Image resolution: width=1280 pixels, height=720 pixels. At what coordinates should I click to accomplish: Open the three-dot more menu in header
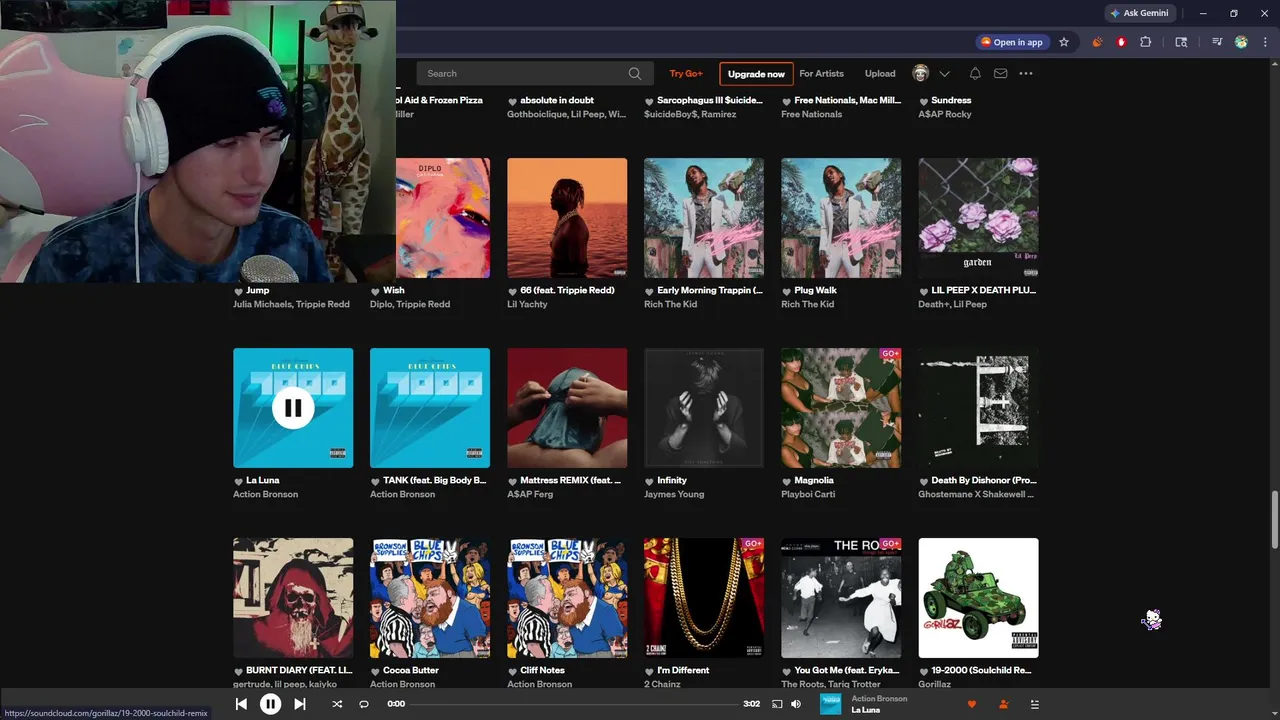(1026, 74)
